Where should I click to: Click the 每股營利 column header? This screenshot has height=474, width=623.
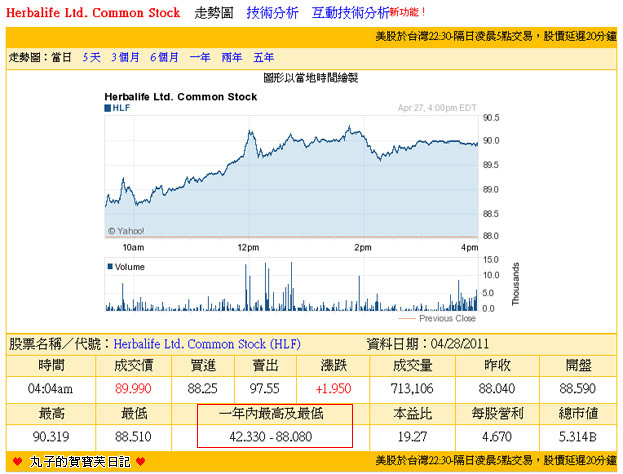point(497,414)
